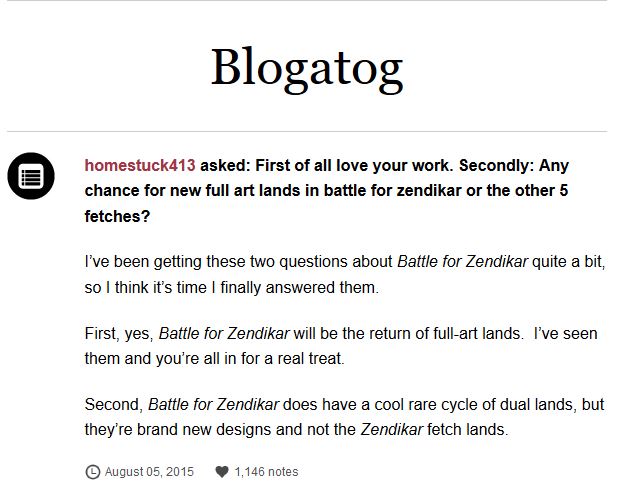Image resolution: width=627 pixels, height=490 pixels.
Task: Open the homestuck413 user profile link
Action: (140, 165)
